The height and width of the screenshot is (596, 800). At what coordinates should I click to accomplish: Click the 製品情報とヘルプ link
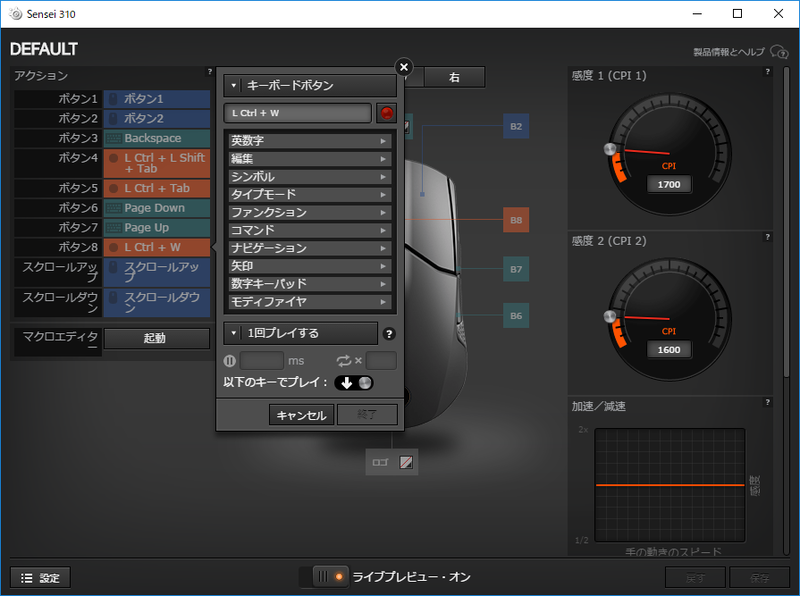[x=729, y=52]
